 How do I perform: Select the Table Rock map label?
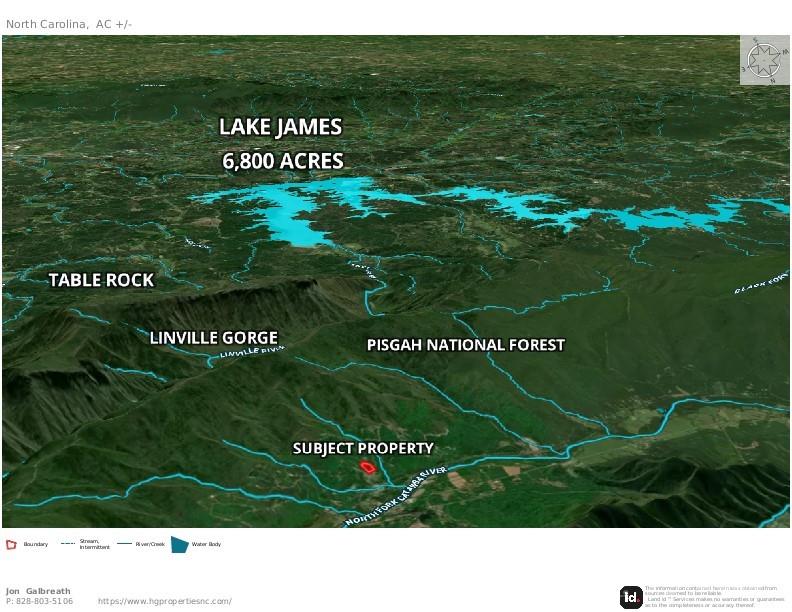point(101,280)
